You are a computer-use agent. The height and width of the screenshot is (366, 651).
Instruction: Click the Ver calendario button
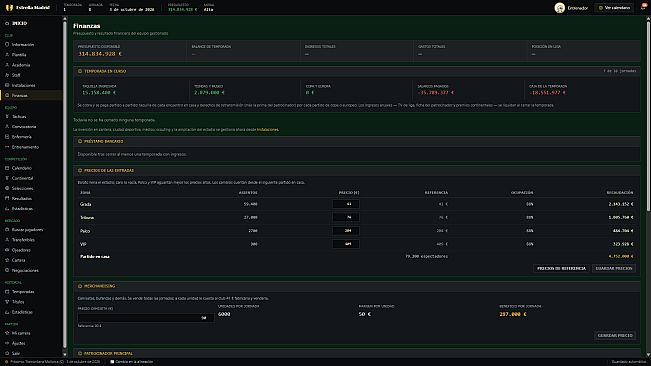[614, 8]
